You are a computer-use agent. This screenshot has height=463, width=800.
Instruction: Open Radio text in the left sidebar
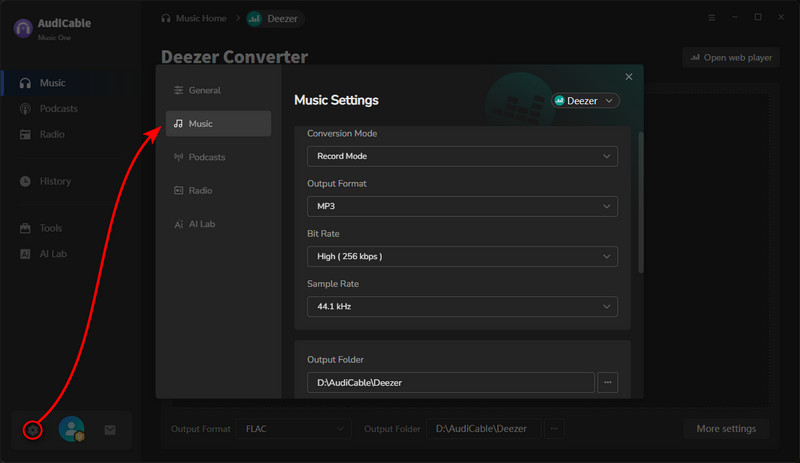point(52,134)
